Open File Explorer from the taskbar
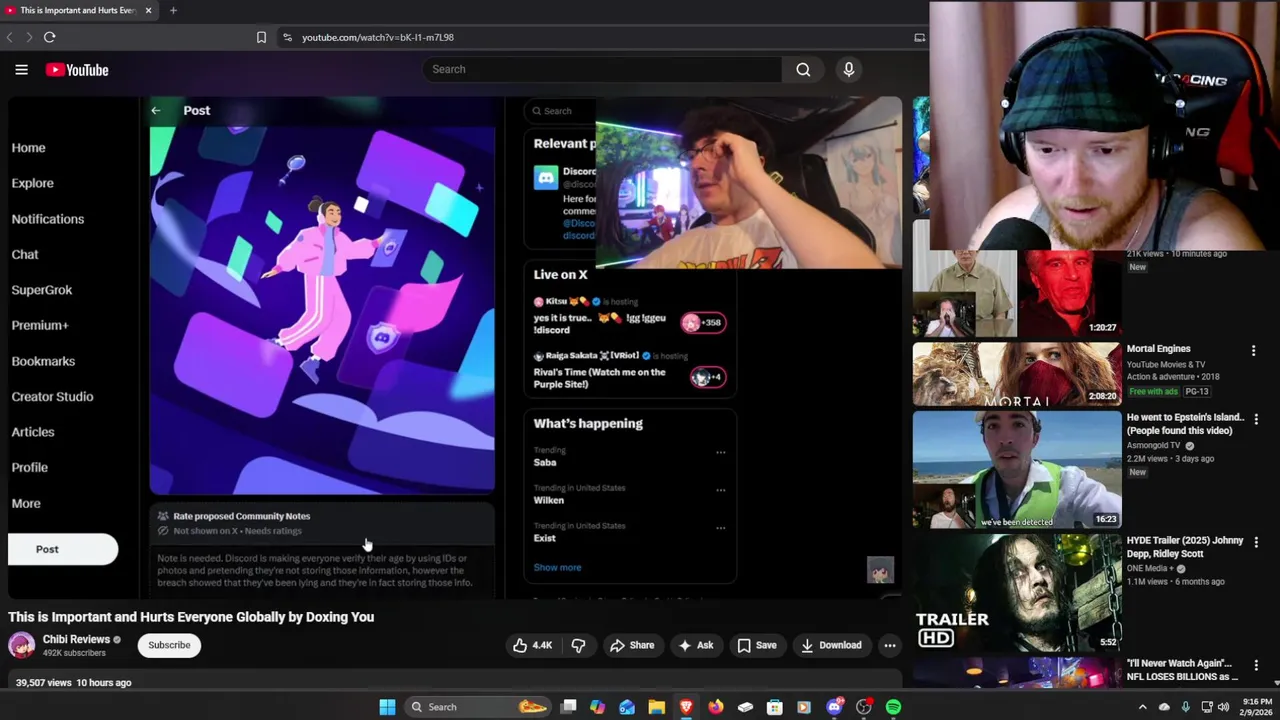The width and height of the screenshot is (1280, 720). (656, 707)
